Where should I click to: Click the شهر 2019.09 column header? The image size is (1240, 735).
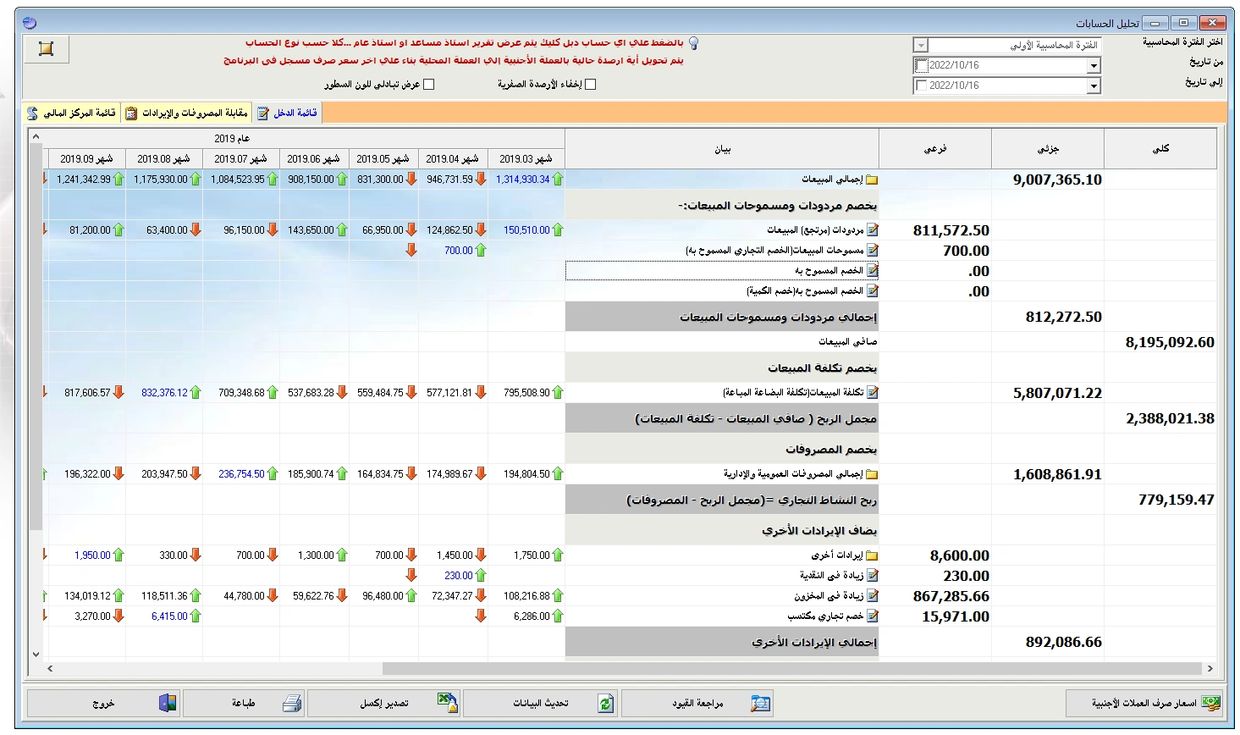click(86, 158)
